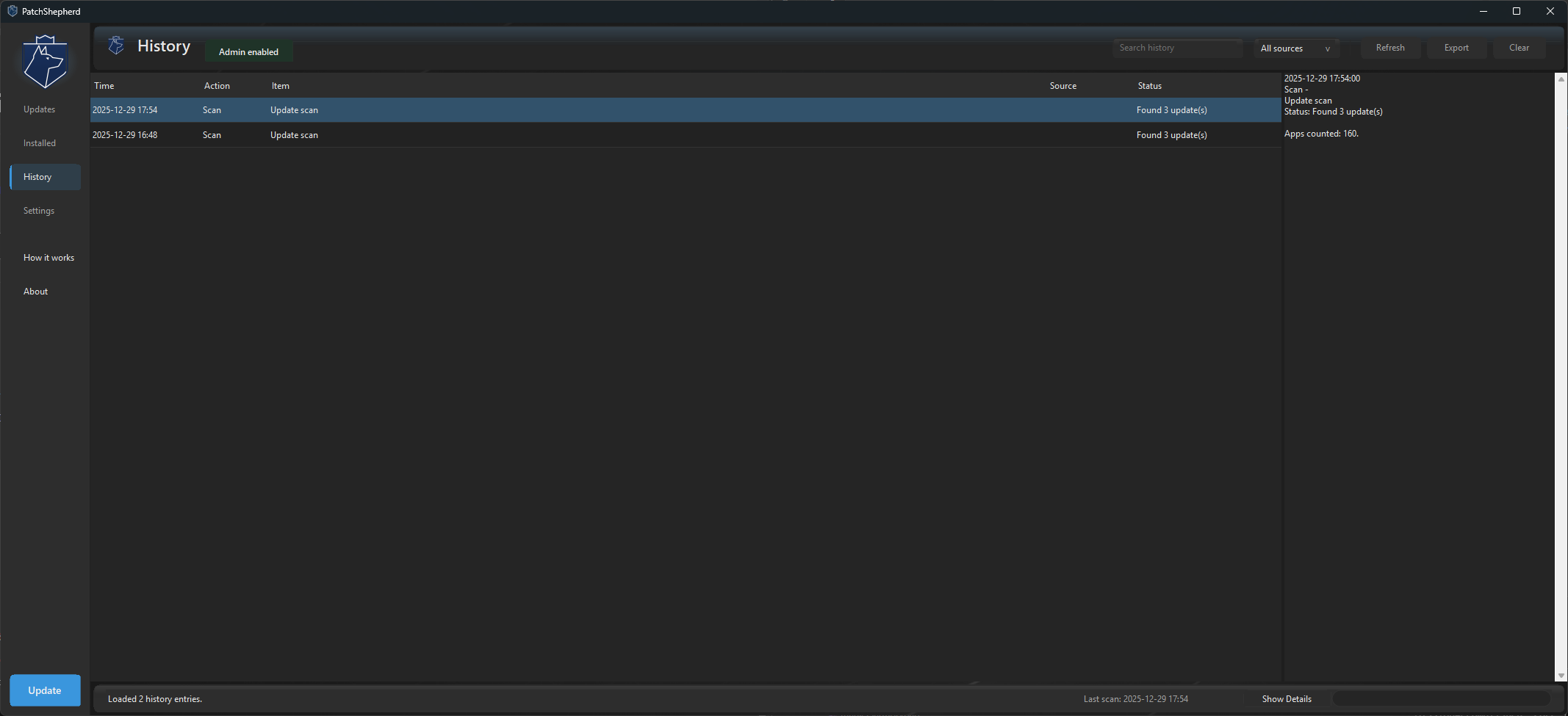Click Export to save history

1456,47
